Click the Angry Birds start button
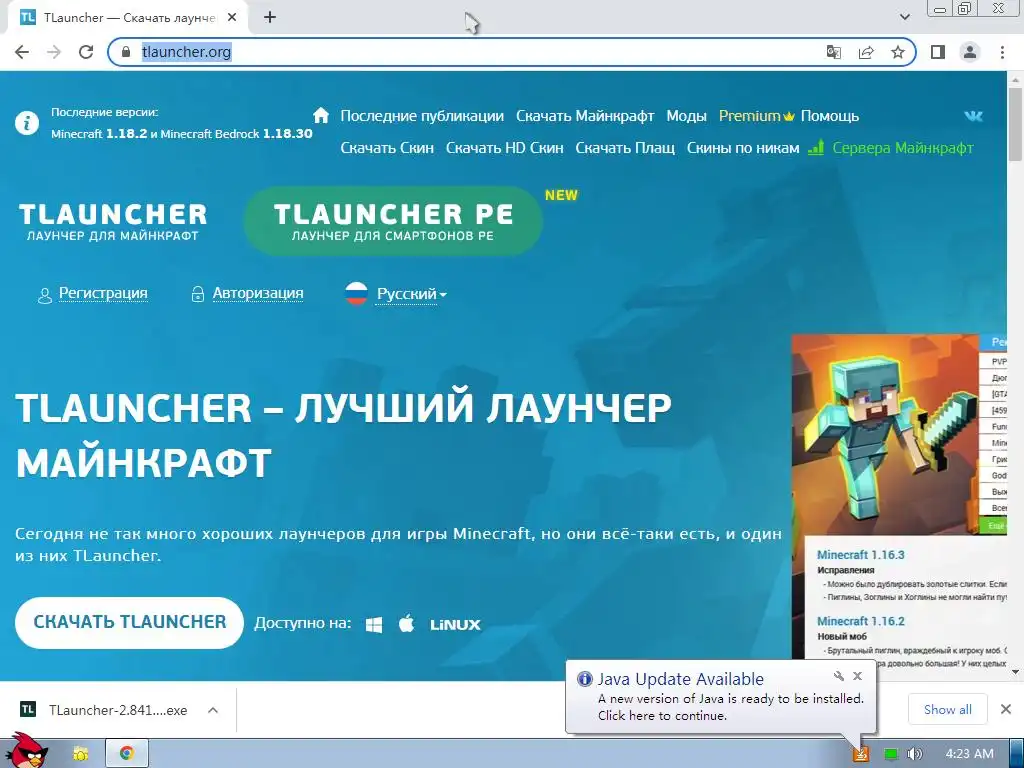1024x768 pixels. pos(26,751)
